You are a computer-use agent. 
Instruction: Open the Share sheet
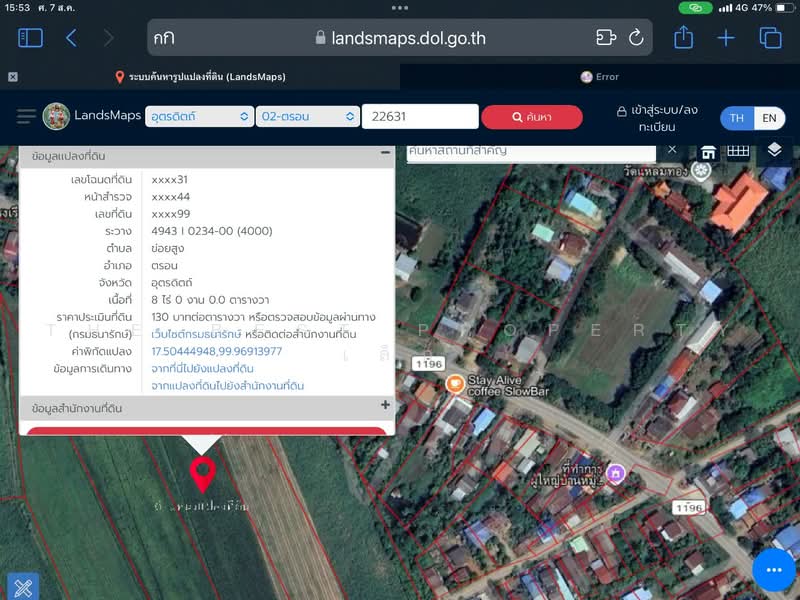pos(683,37)
